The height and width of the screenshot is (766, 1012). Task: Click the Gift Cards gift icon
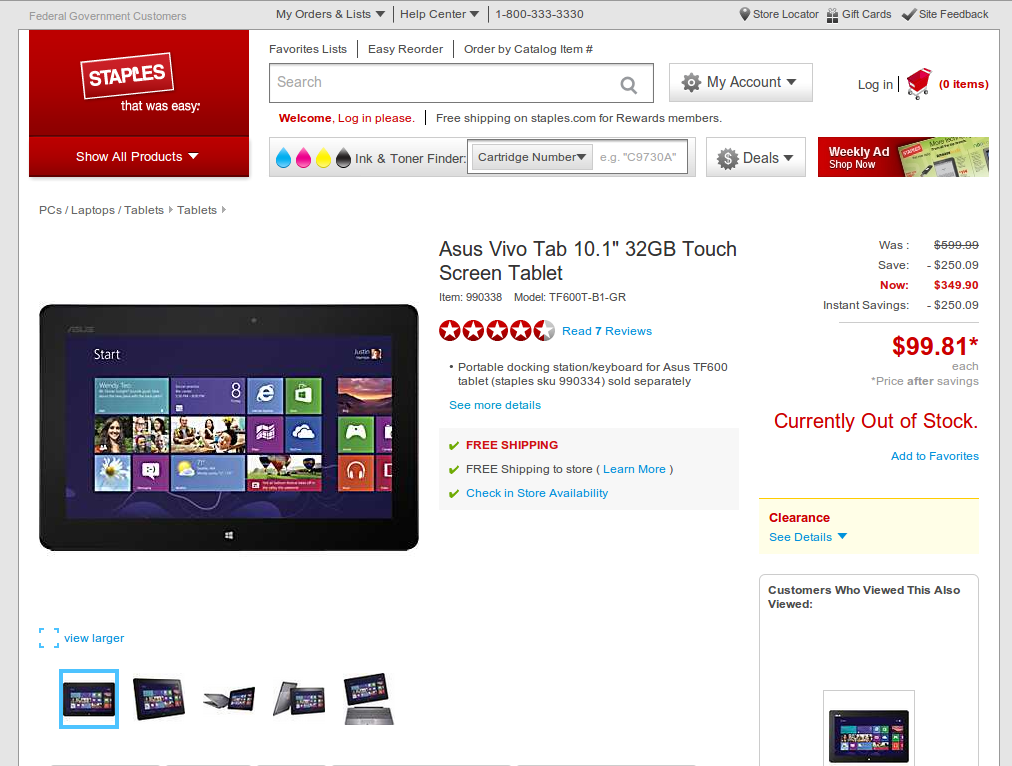(x=833, y=14)
